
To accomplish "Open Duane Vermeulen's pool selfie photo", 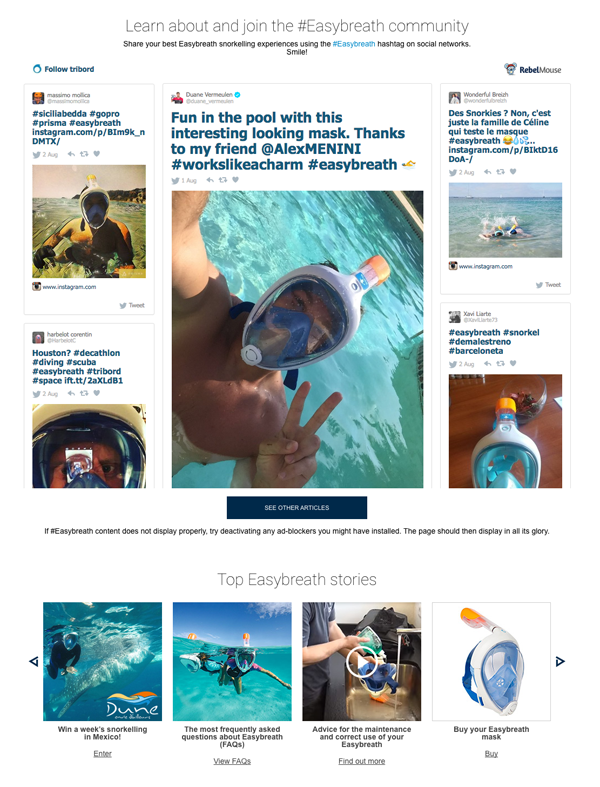I will (x=297, y=339).
